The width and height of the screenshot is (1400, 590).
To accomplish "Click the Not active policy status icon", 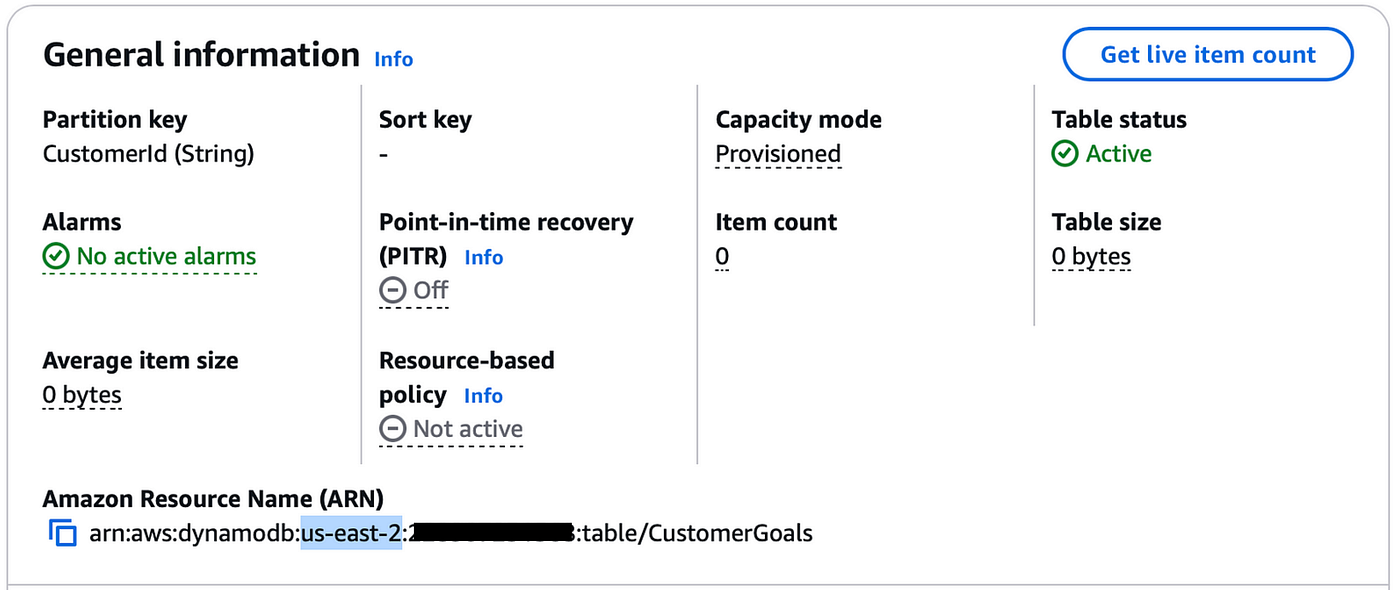I will (392, 430).
